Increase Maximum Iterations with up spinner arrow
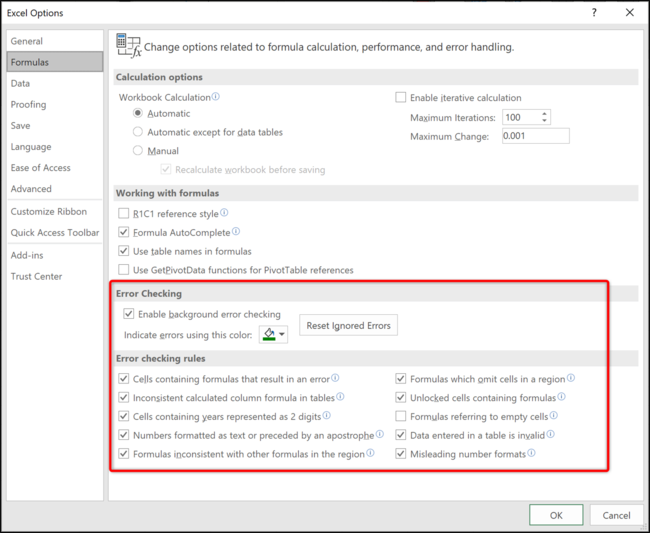Viewport: 650px width, 533px height. click(545, 114)
